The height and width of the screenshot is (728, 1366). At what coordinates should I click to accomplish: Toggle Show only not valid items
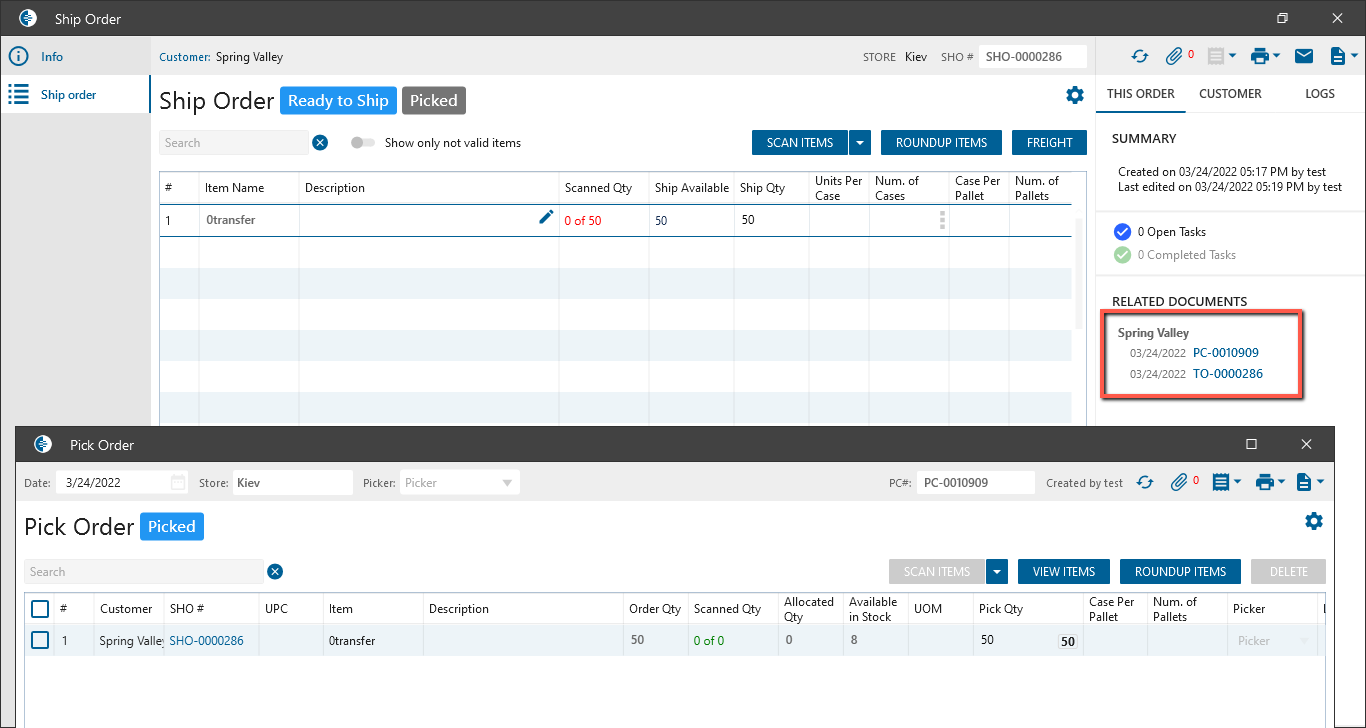(x=363, y=143)
